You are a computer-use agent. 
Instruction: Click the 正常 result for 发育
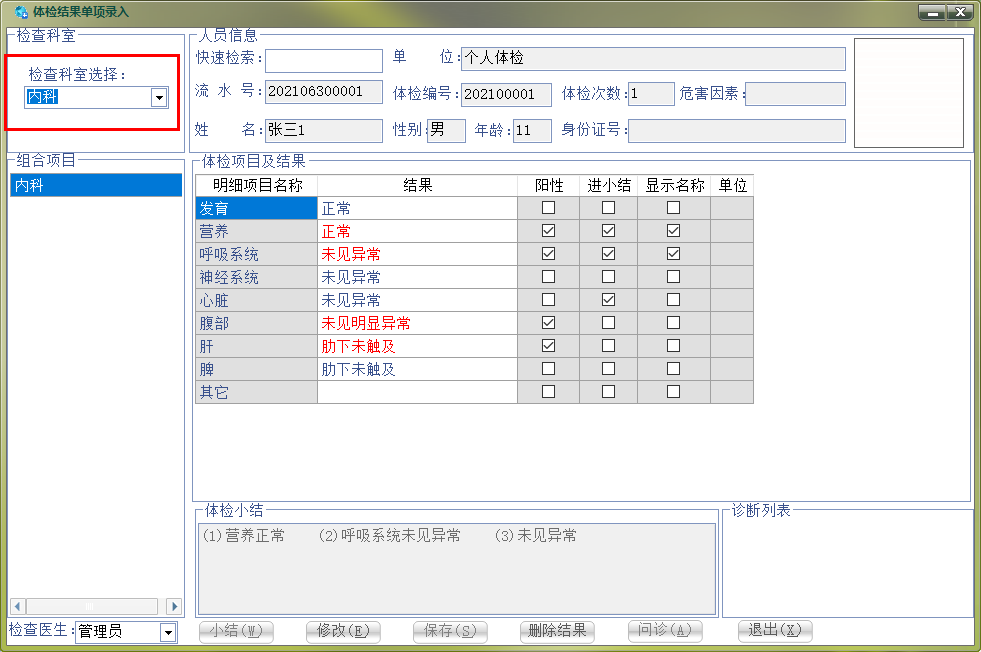tap(417, 208)
